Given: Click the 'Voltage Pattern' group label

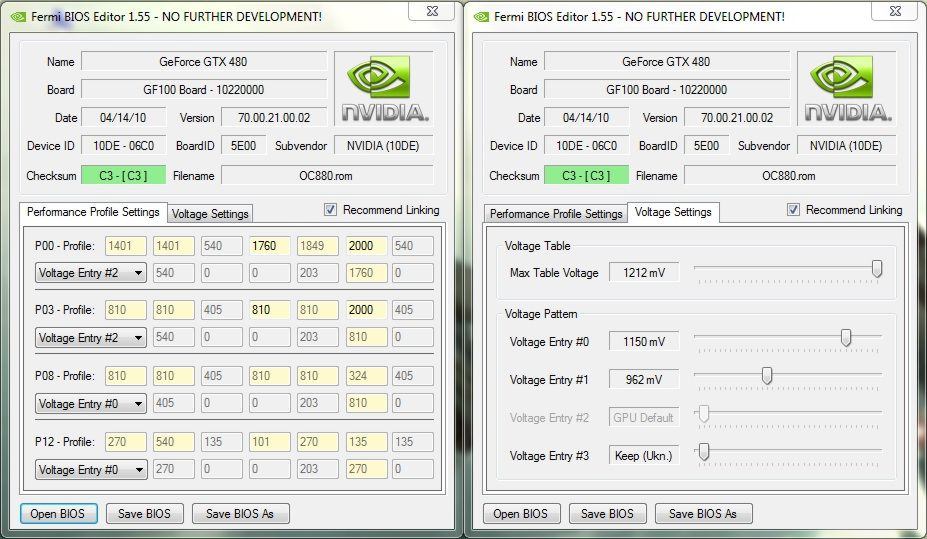Looking at the screenshot, I should pos(540,314).
